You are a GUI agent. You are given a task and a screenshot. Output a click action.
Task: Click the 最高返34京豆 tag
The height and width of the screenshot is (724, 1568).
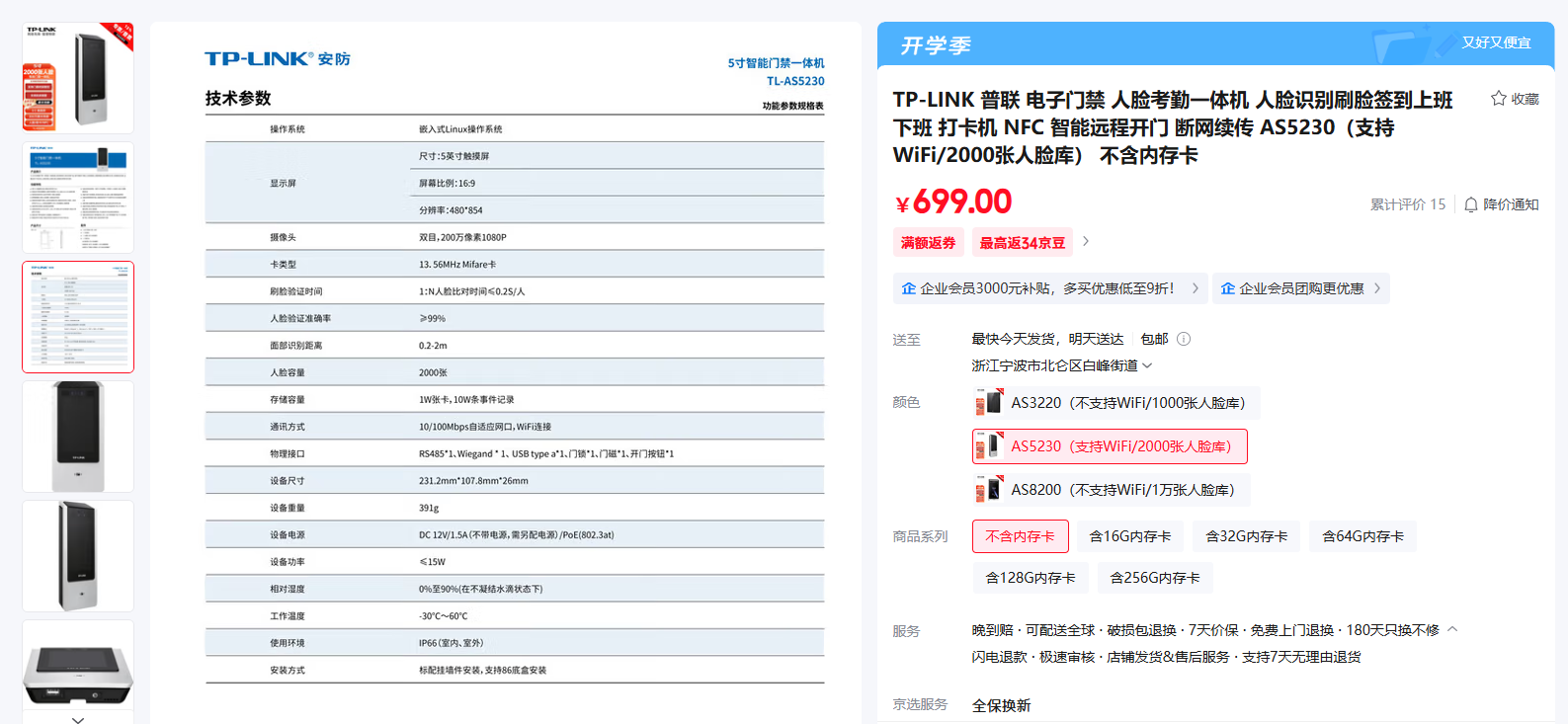pos(1022,243)
